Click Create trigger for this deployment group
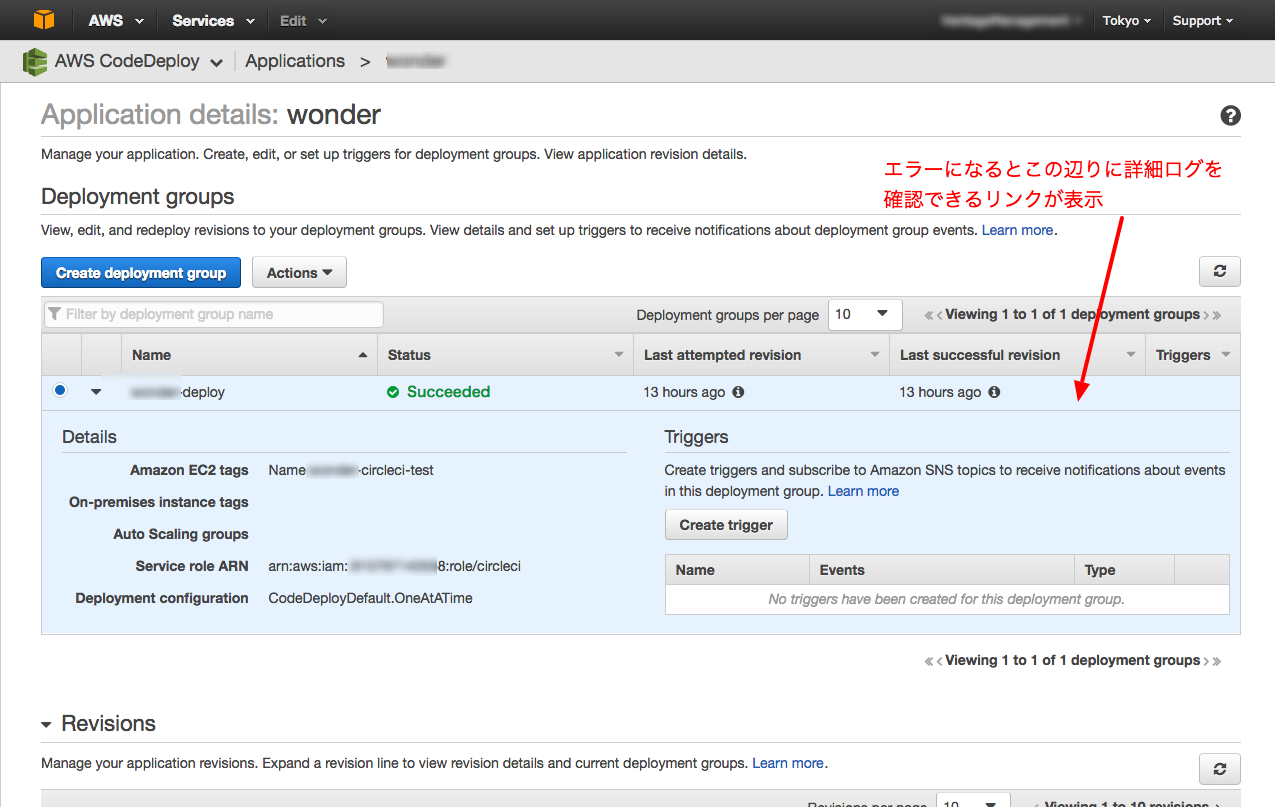Viewport: 1275px width, 807px height. pos(726,524)
